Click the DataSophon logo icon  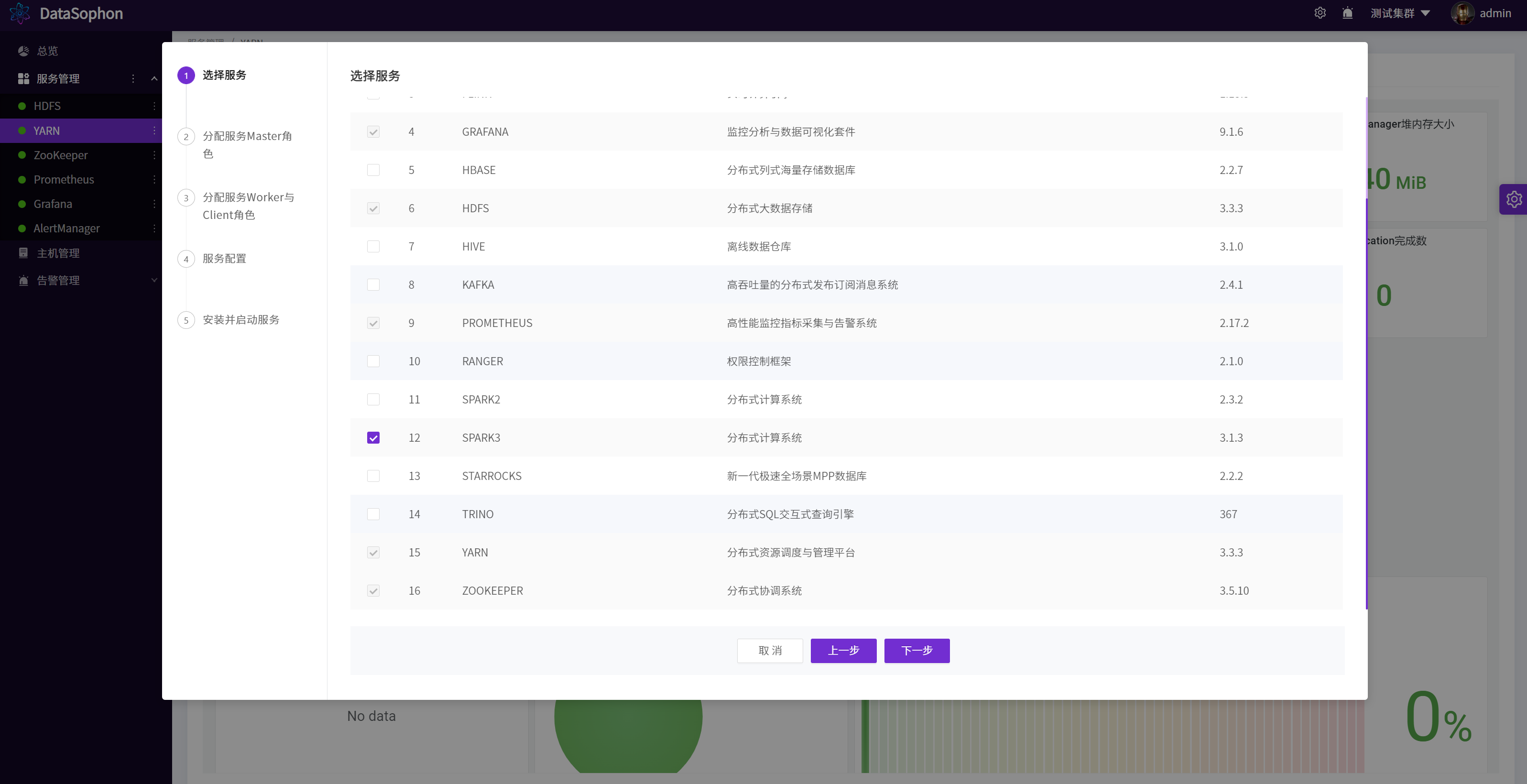click(x=20, y=13)
